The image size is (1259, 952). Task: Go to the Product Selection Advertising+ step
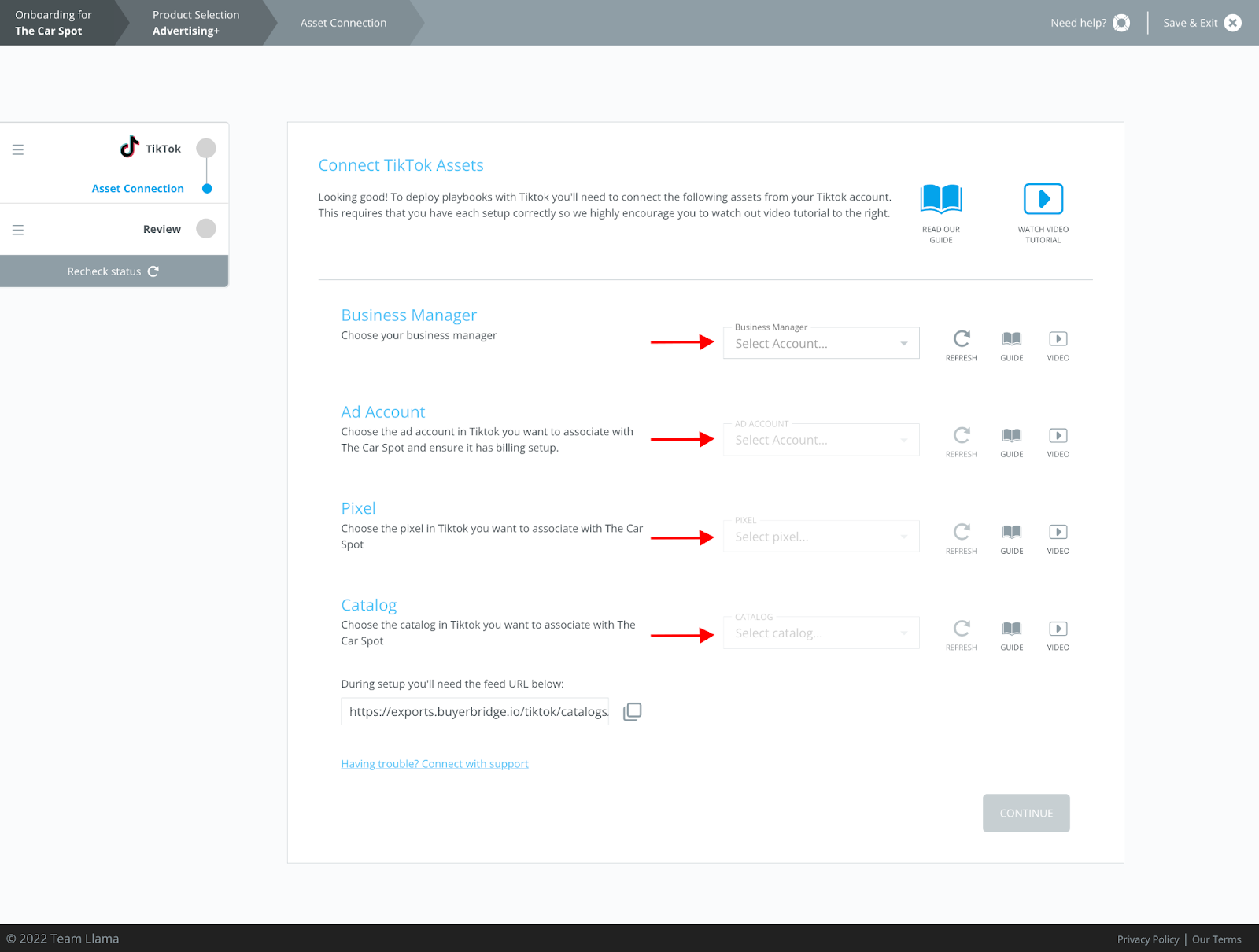[x=196, y=23]
